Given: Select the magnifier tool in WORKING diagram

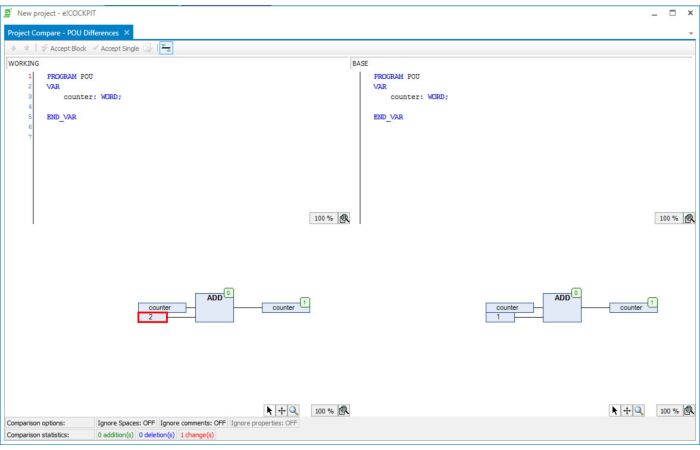Looking at the screenshot, I should [292, 410].
